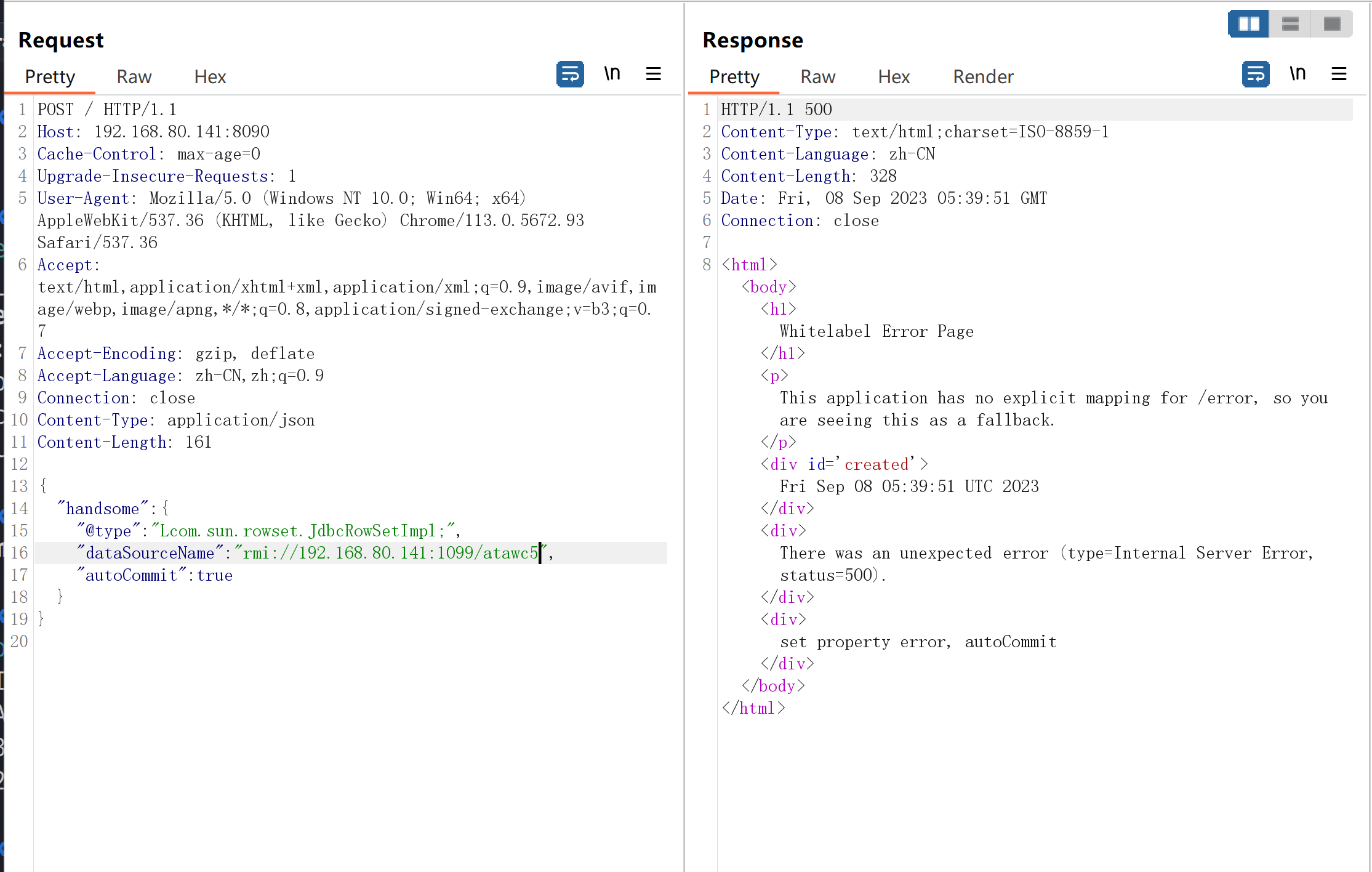1372x872 pixels.
Task: Open Request panel hamburger menu
Action: [x=653, y=75]
